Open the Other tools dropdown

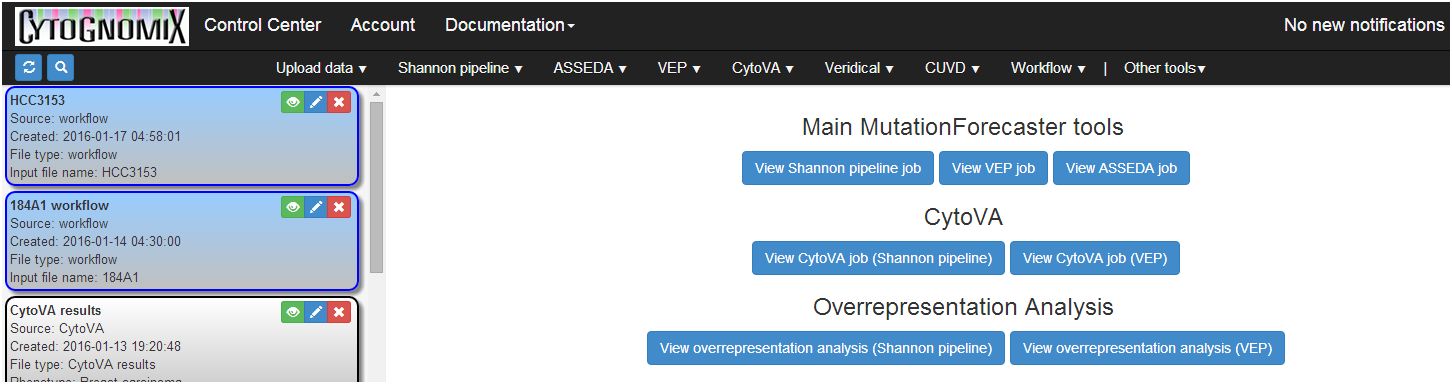click(x=1165, y=68)
